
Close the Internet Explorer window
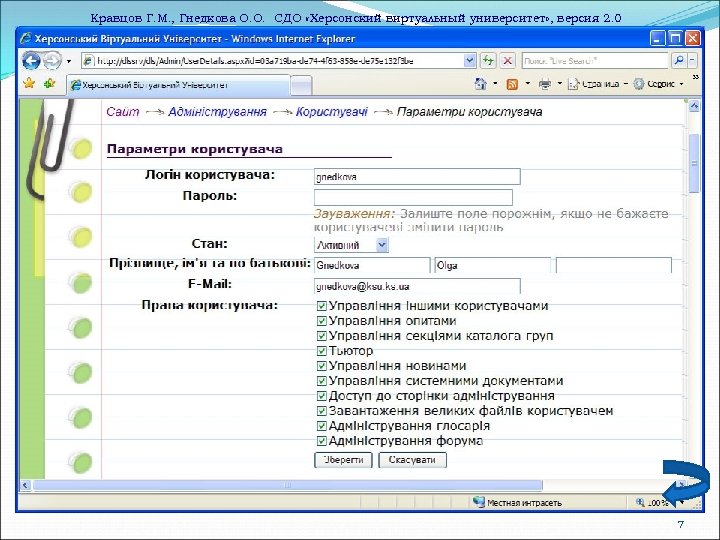692,39
